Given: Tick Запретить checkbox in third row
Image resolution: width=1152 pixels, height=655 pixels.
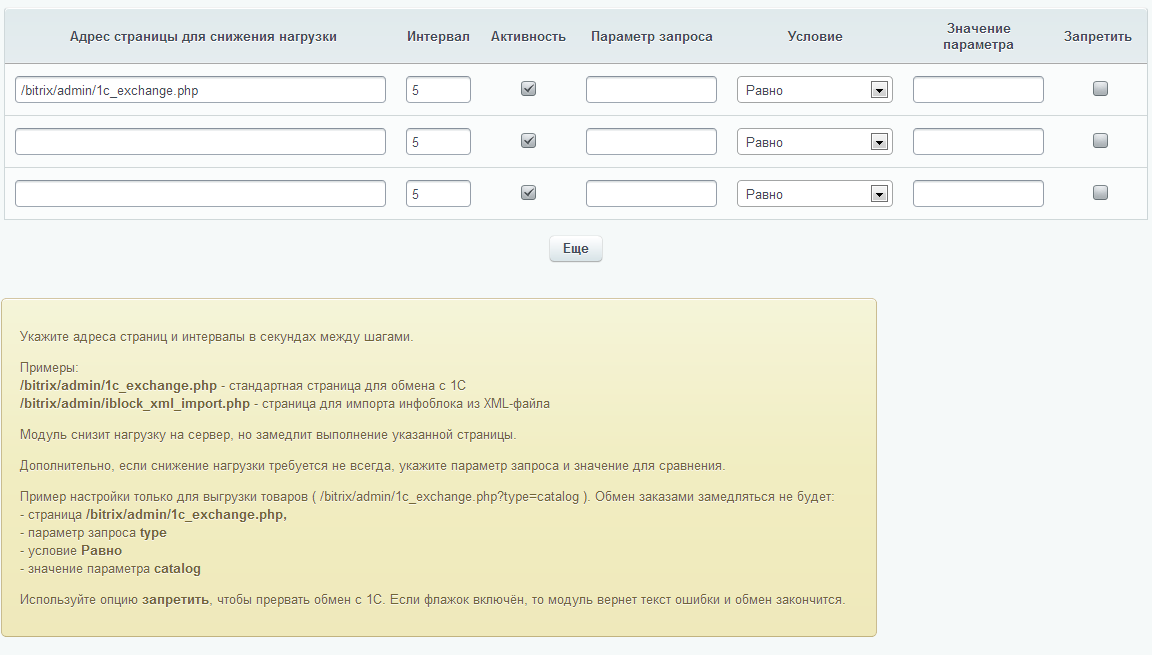Looking at the screenshot, I should click(x=1100, y=193).
